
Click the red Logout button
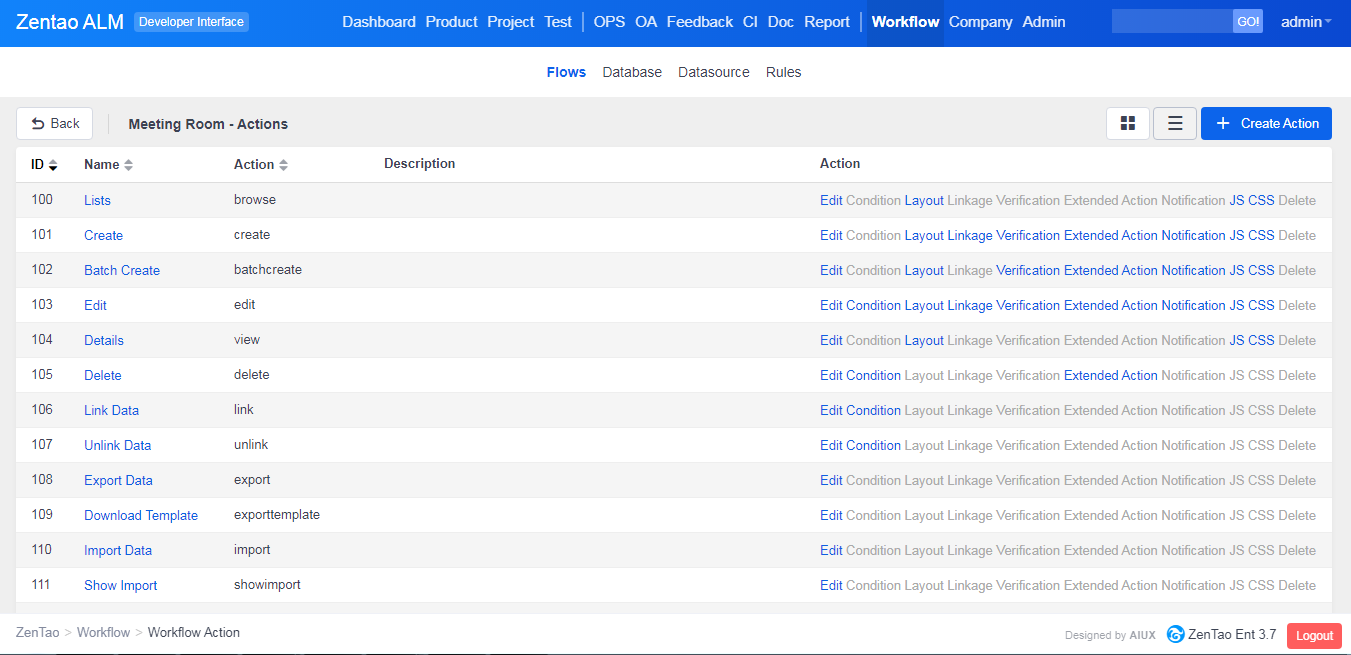1314,636
